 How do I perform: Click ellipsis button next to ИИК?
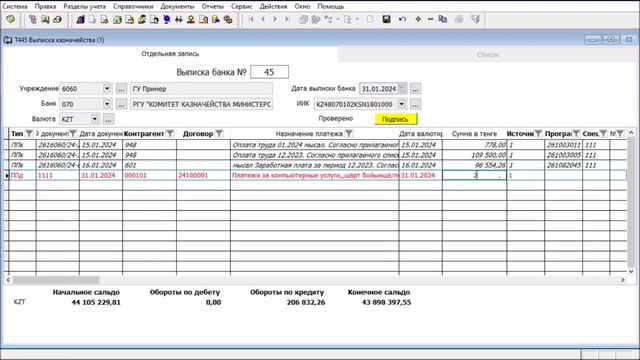(416, 104)
